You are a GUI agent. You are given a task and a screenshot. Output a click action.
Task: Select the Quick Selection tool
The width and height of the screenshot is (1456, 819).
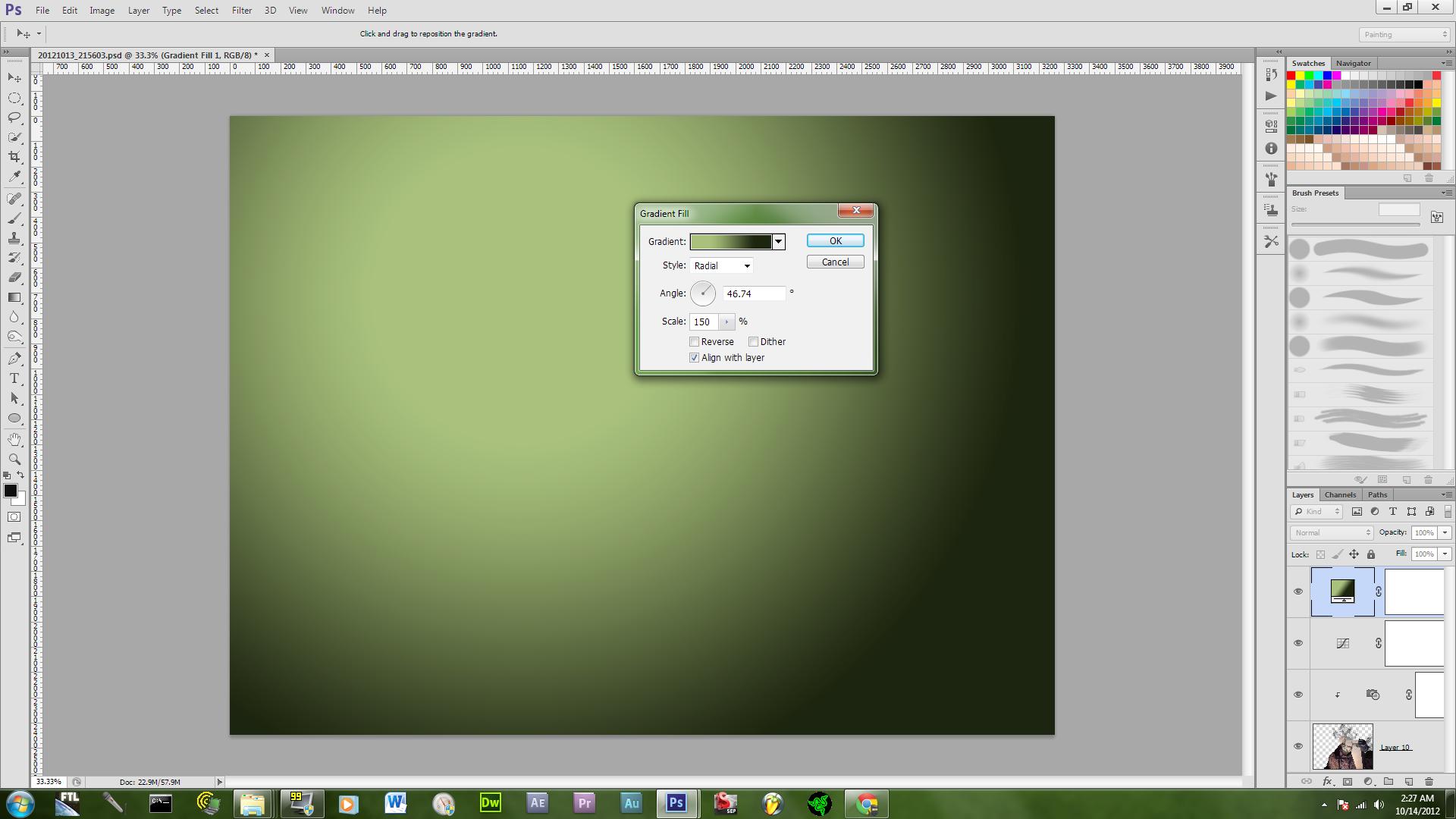tap(14, 137)
